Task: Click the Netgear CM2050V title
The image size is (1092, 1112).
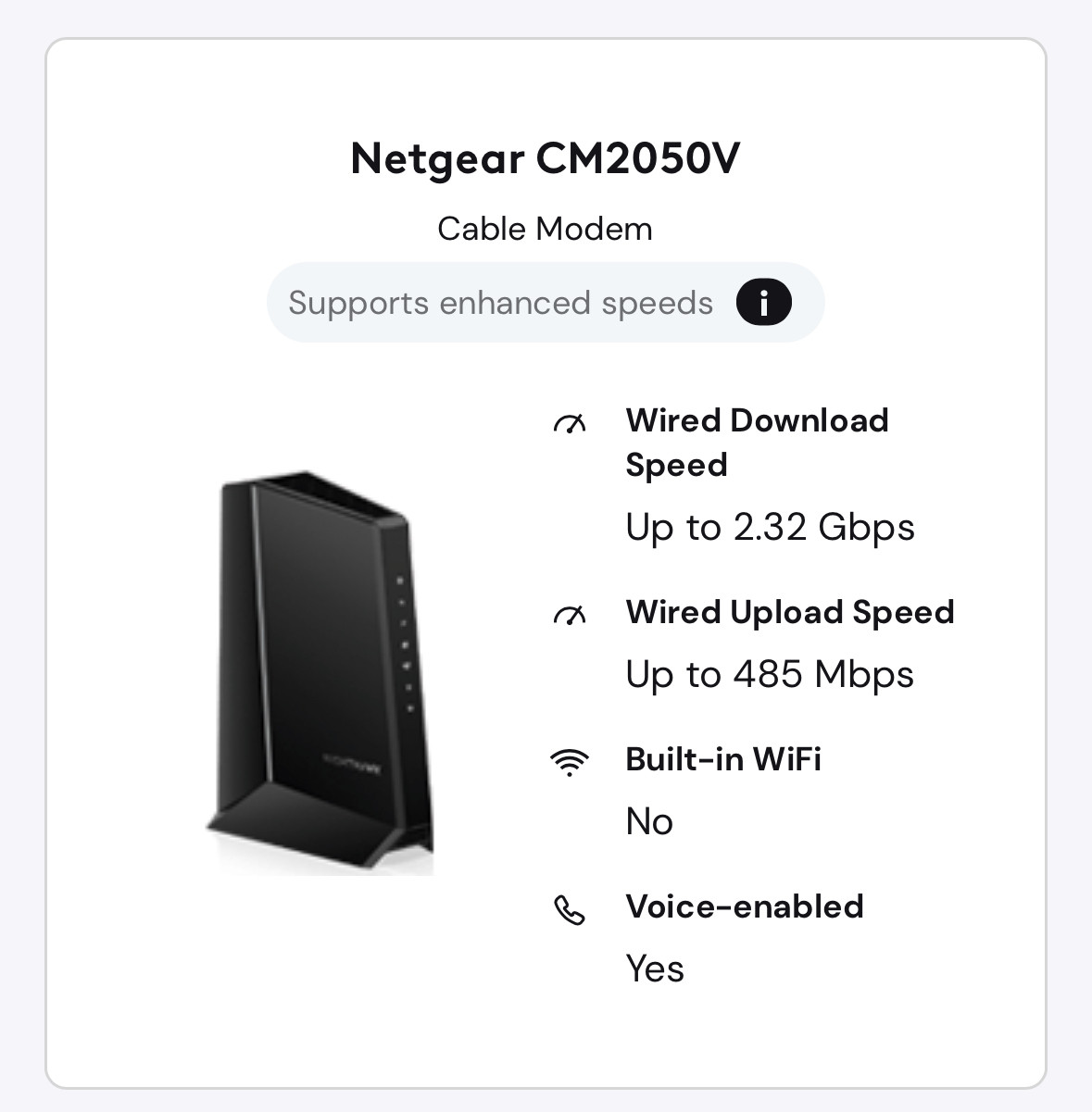Action: (x=546, y=158)
